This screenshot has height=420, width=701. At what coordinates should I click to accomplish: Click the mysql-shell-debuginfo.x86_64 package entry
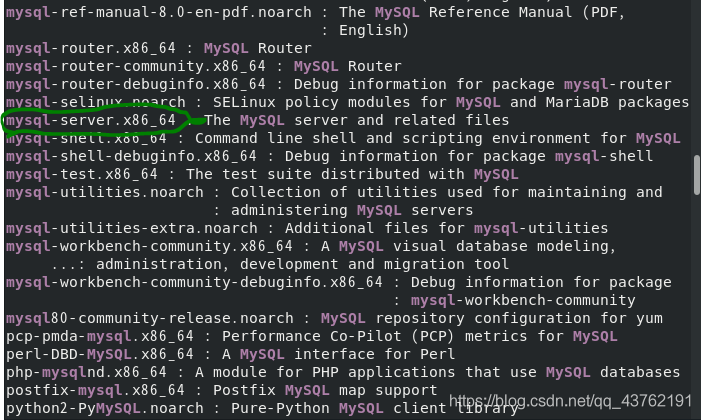tap(131, 156)
